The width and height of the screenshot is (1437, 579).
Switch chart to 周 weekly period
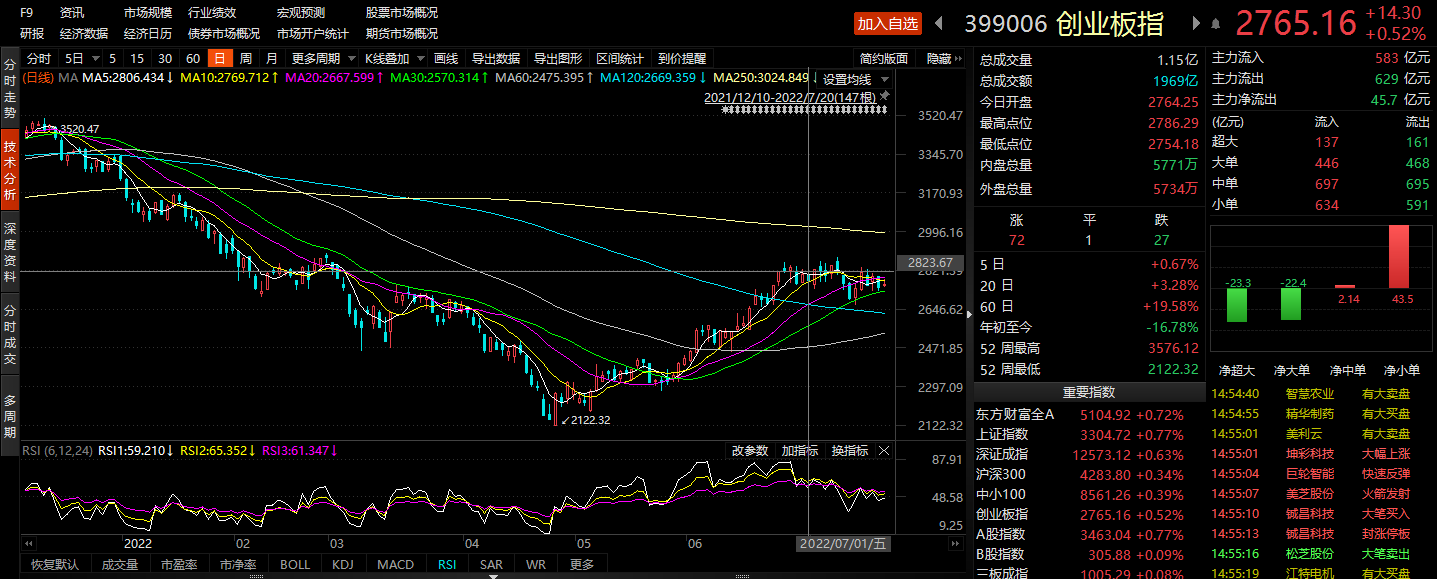245,59
